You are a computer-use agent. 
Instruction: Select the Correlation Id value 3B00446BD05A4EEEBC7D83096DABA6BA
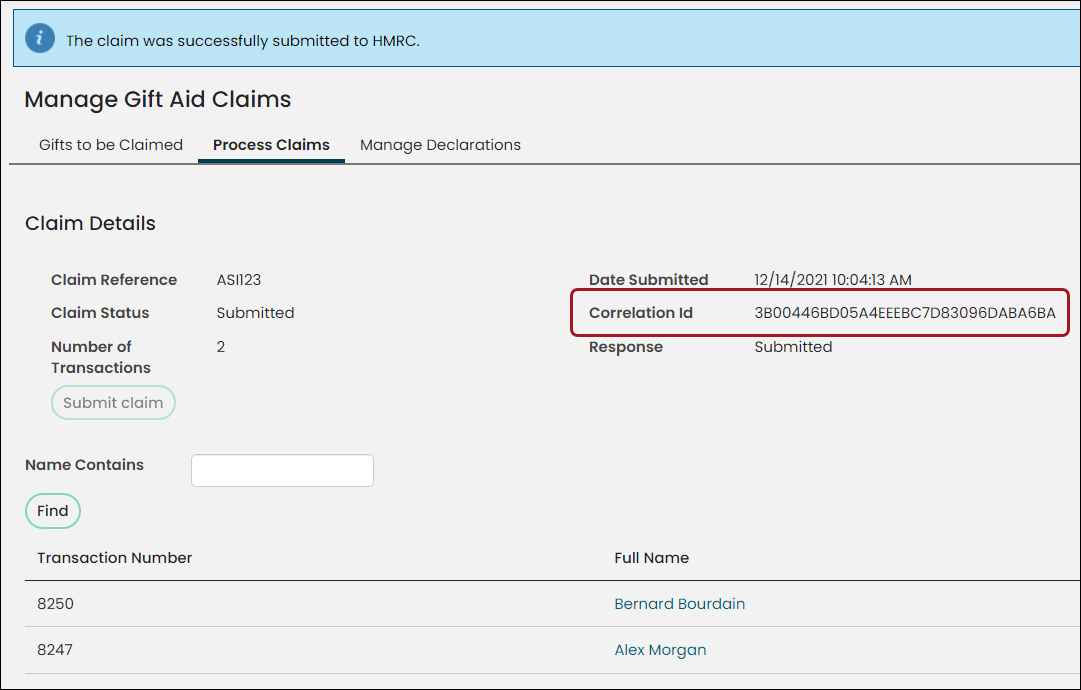(905, 313)
